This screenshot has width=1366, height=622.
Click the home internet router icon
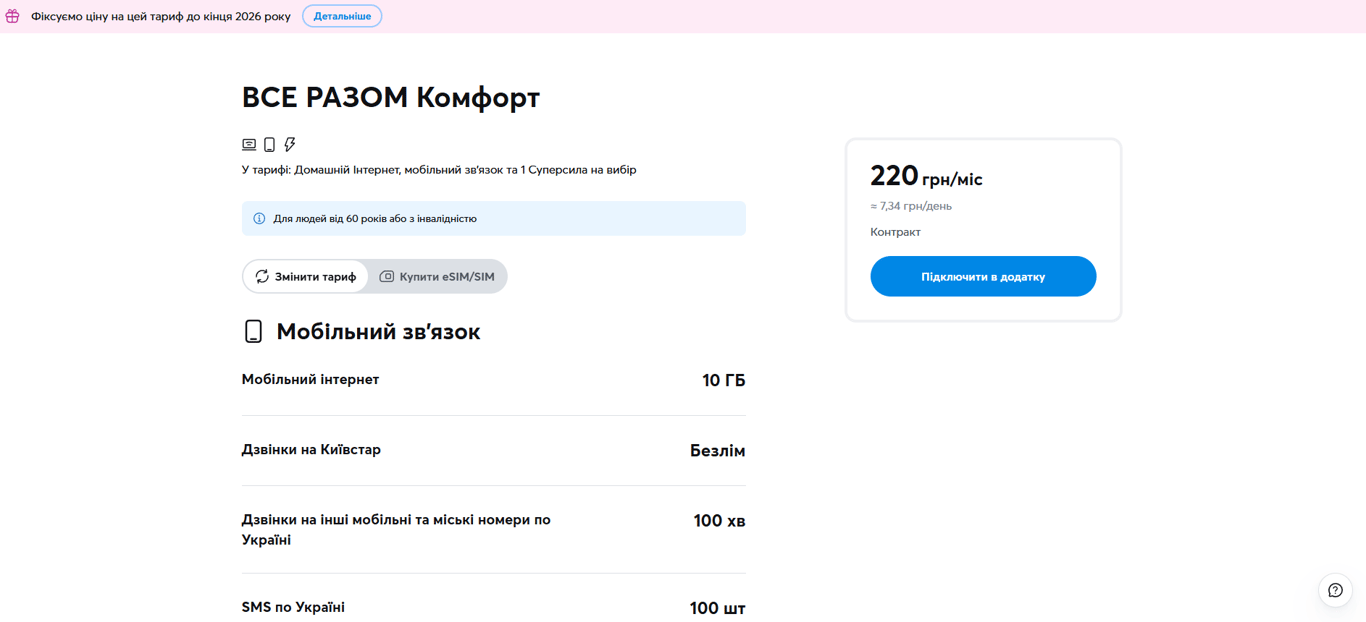[249, 145]
